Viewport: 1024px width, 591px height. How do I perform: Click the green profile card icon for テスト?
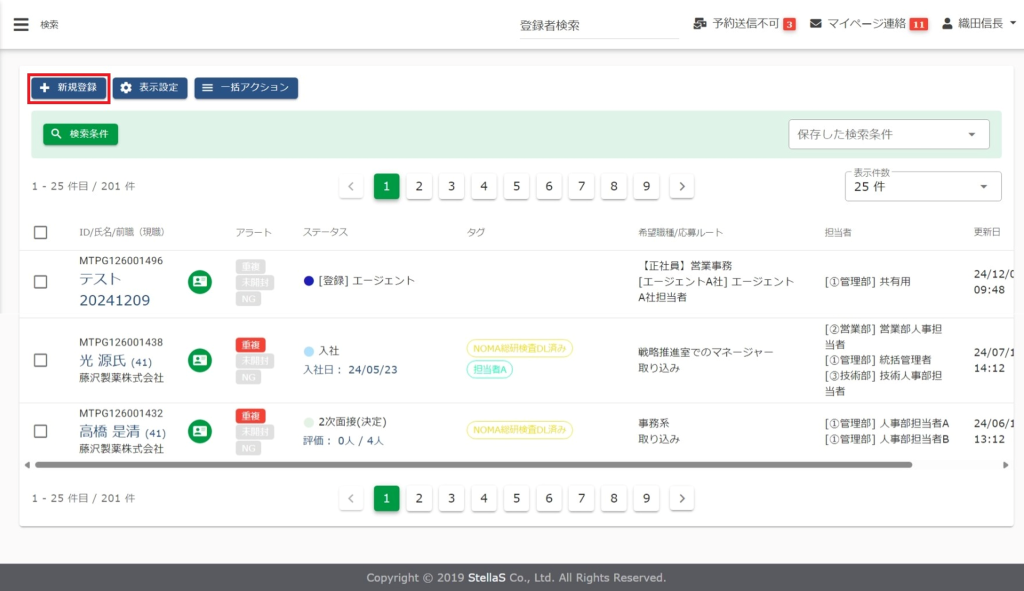[200, 282]
